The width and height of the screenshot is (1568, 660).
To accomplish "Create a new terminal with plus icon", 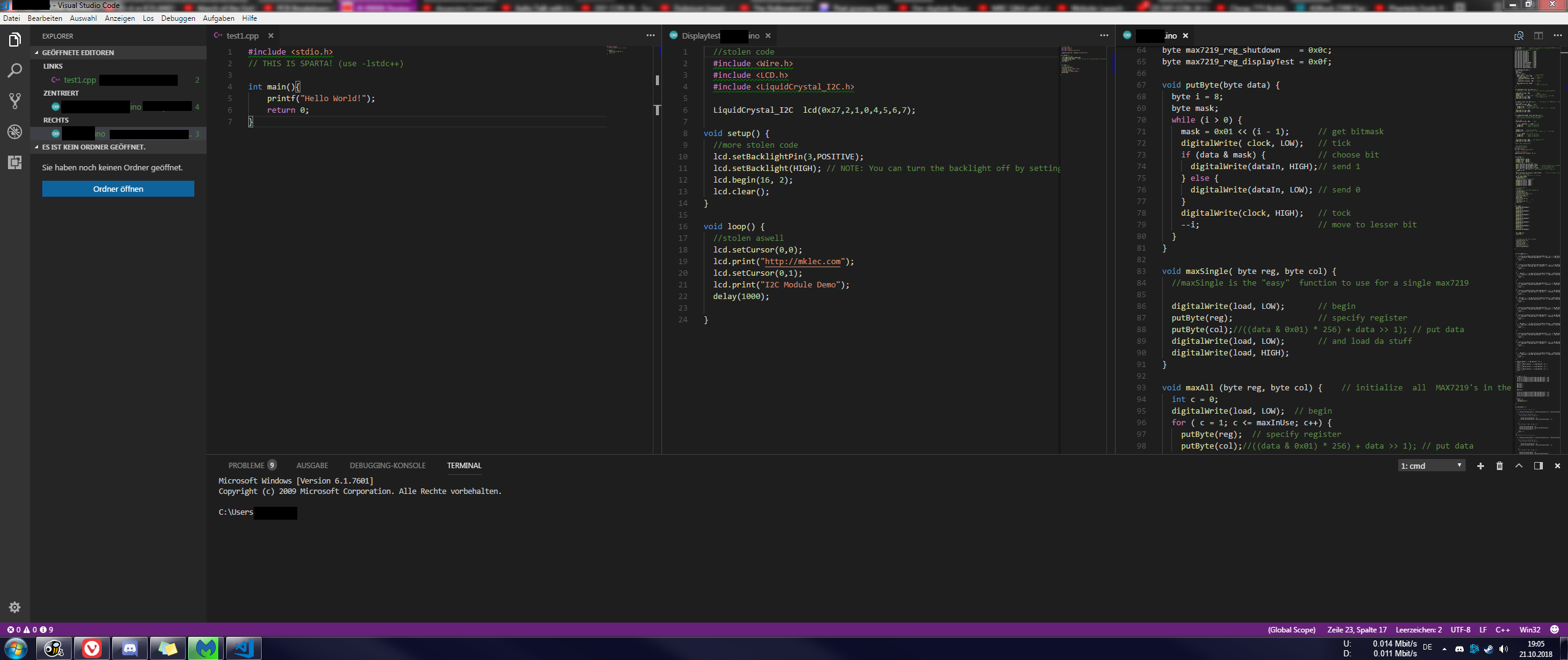I will [1480, 466].
